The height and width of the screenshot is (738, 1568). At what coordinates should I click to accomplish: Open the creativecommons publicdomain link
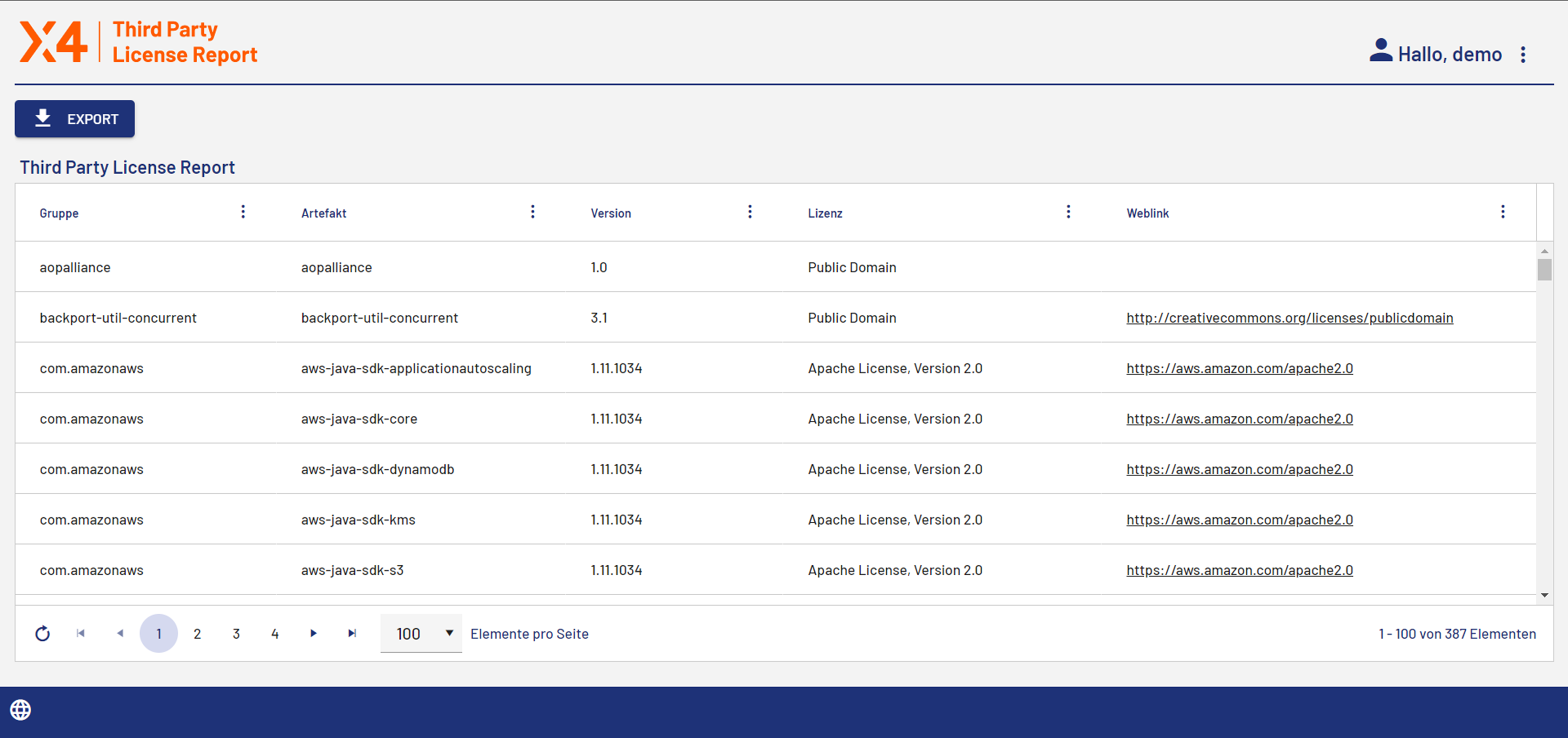click(x=1289, y=318)
